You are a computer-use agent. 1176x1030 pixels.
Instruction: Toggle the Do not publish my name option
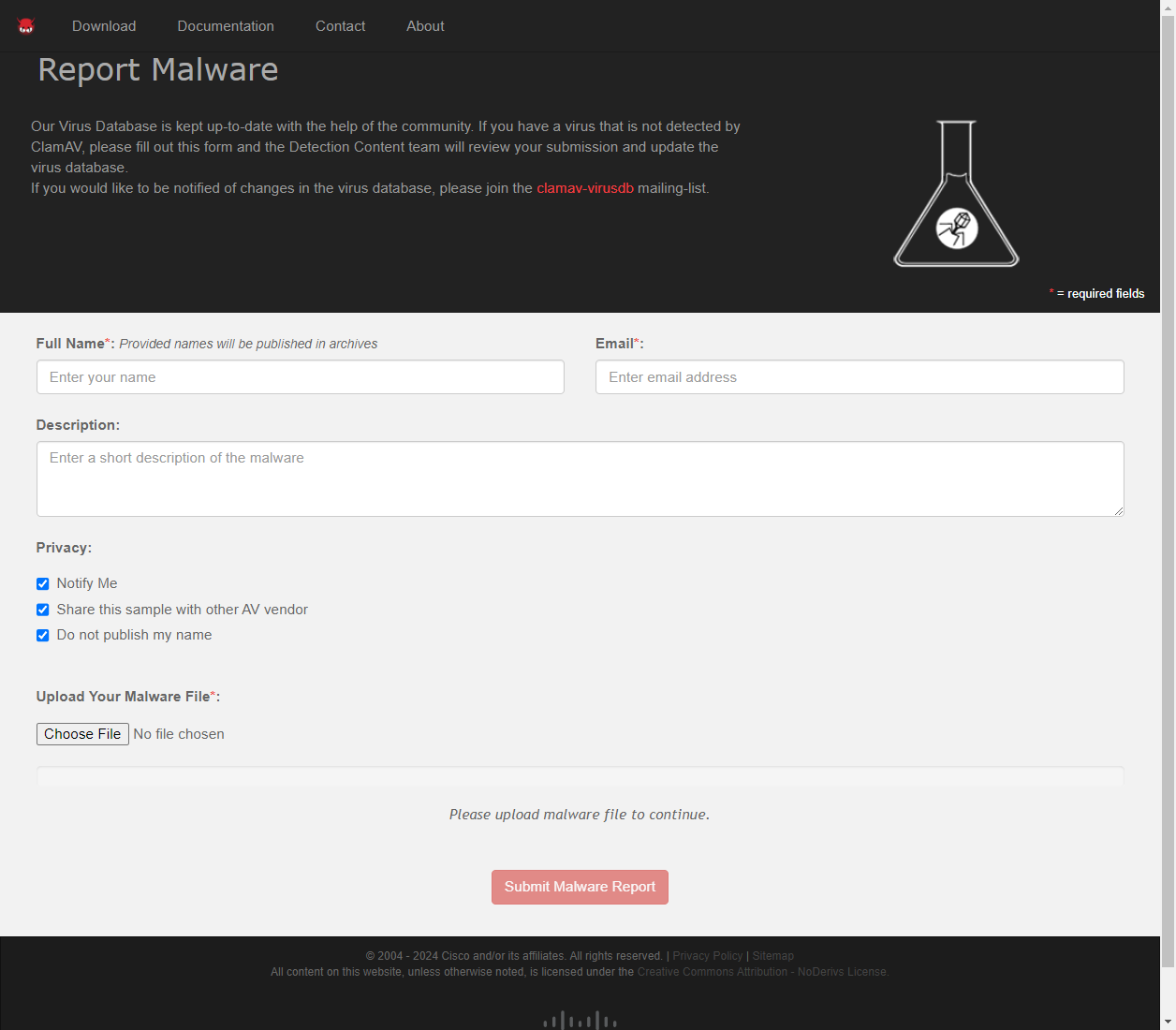(42, 635)
